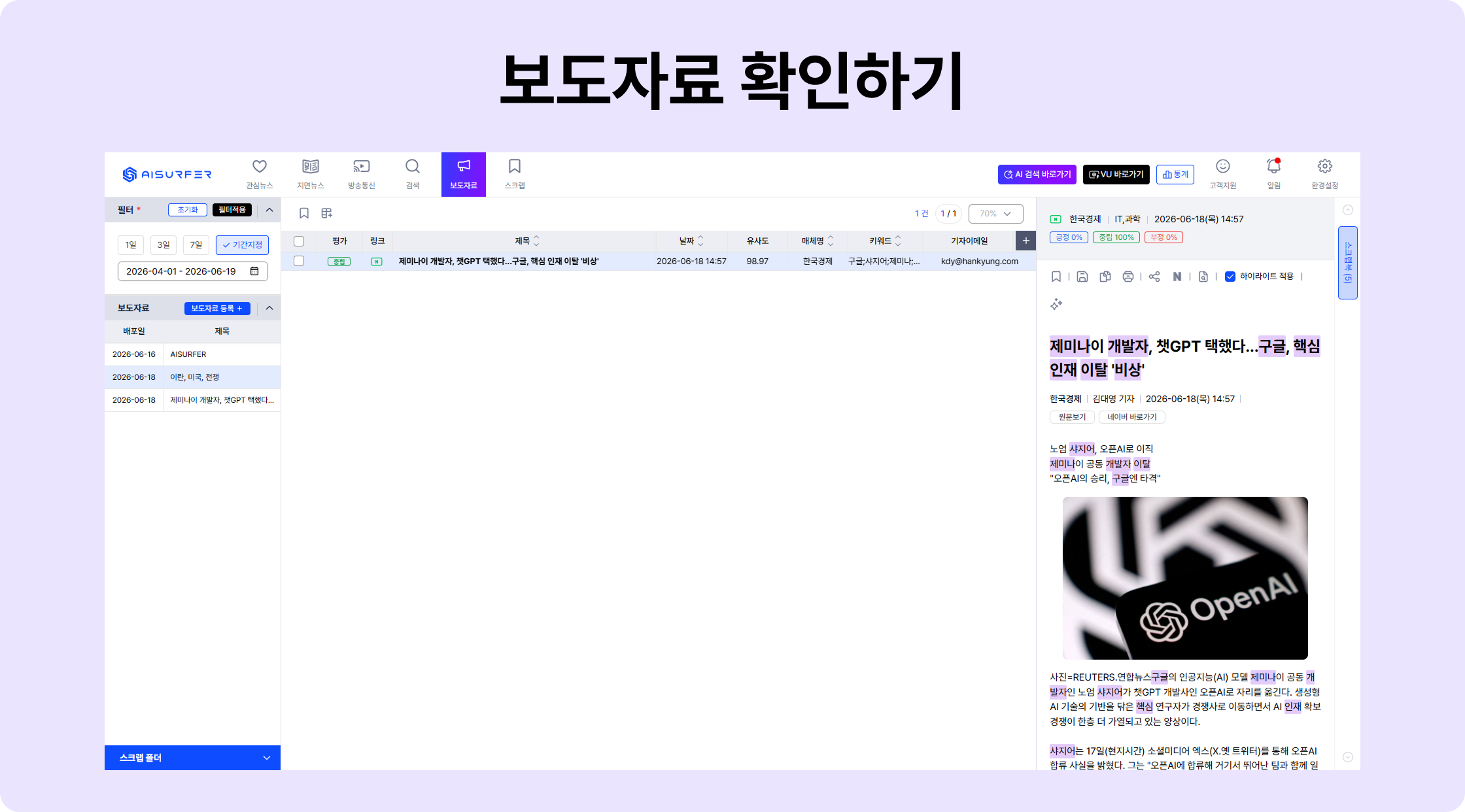Viewport: 1465px width, 812px height.
Task: Tick the checkbox for the 제미나이 article row
Action: (x=299, y=261)
